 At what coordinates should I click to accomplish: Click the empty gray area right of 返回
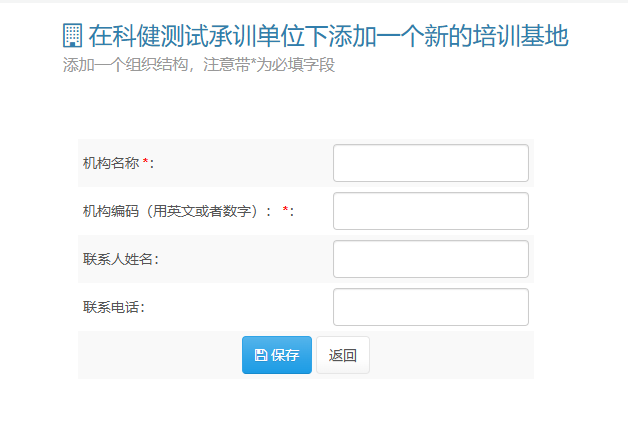[x=450, y=355]
